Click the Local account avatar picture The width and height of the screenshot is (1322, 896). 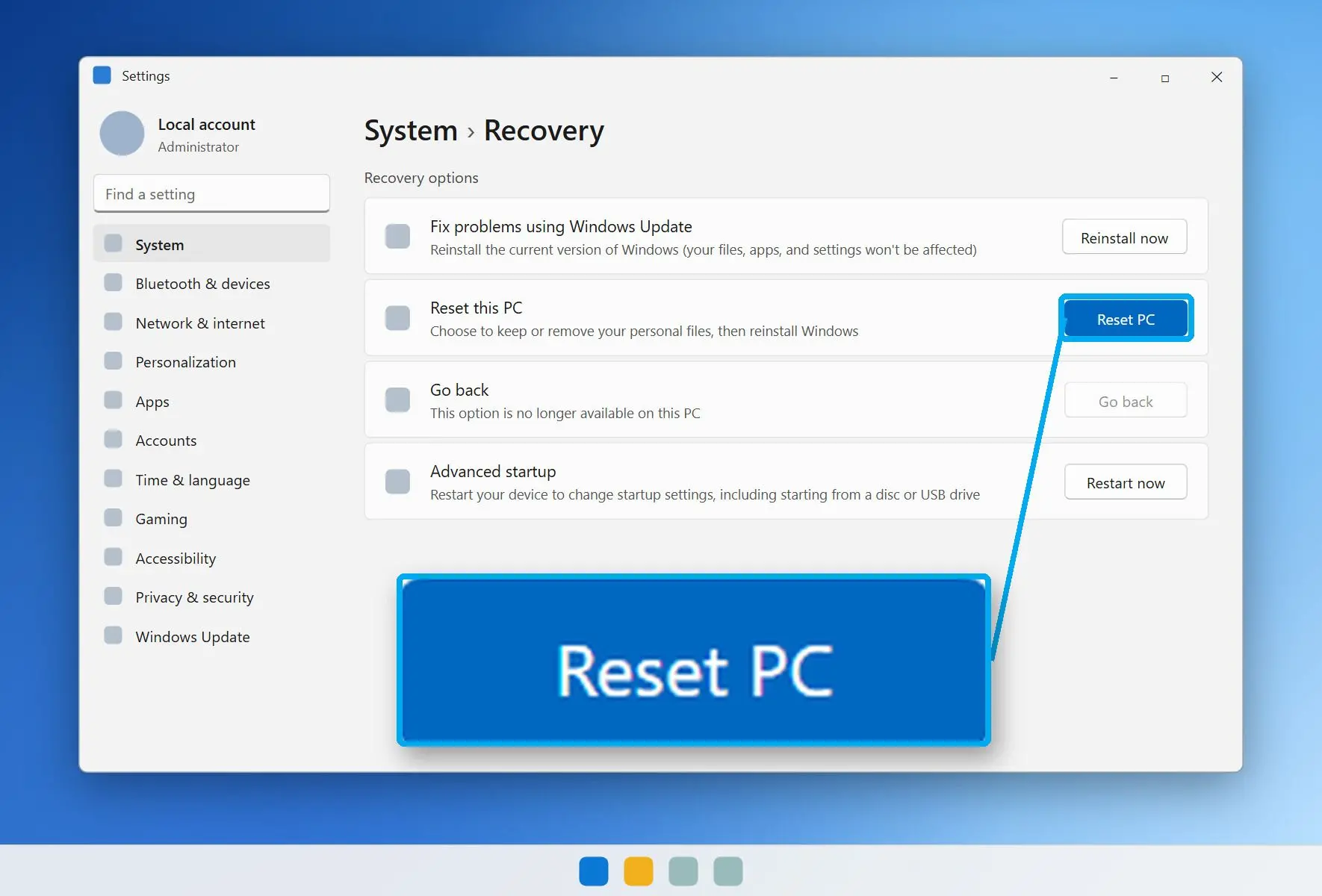pos(122,134)
